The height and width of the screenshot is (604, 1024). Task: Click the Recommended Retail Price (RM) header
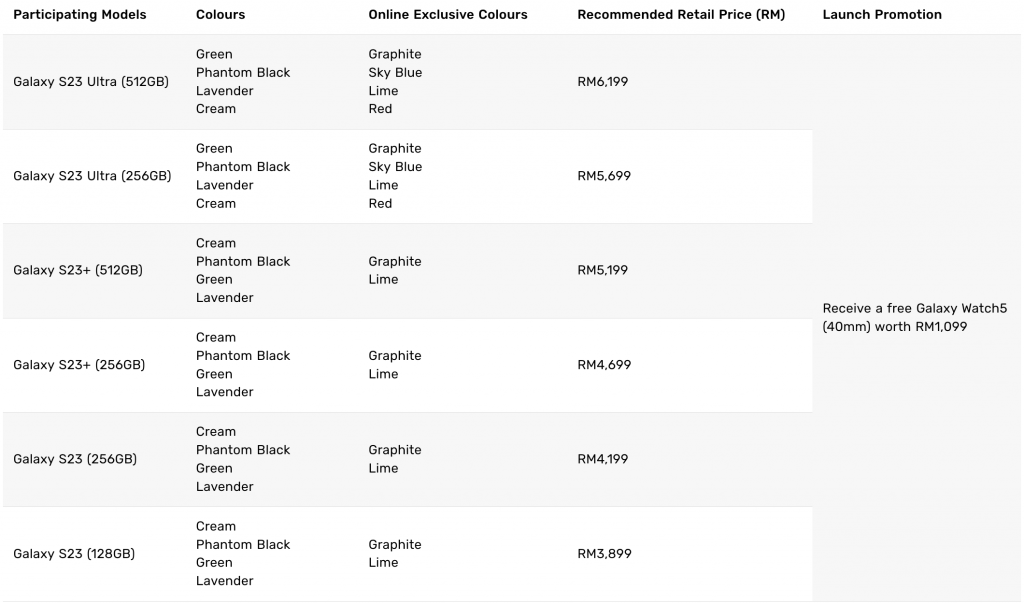(x=681, y=15)
